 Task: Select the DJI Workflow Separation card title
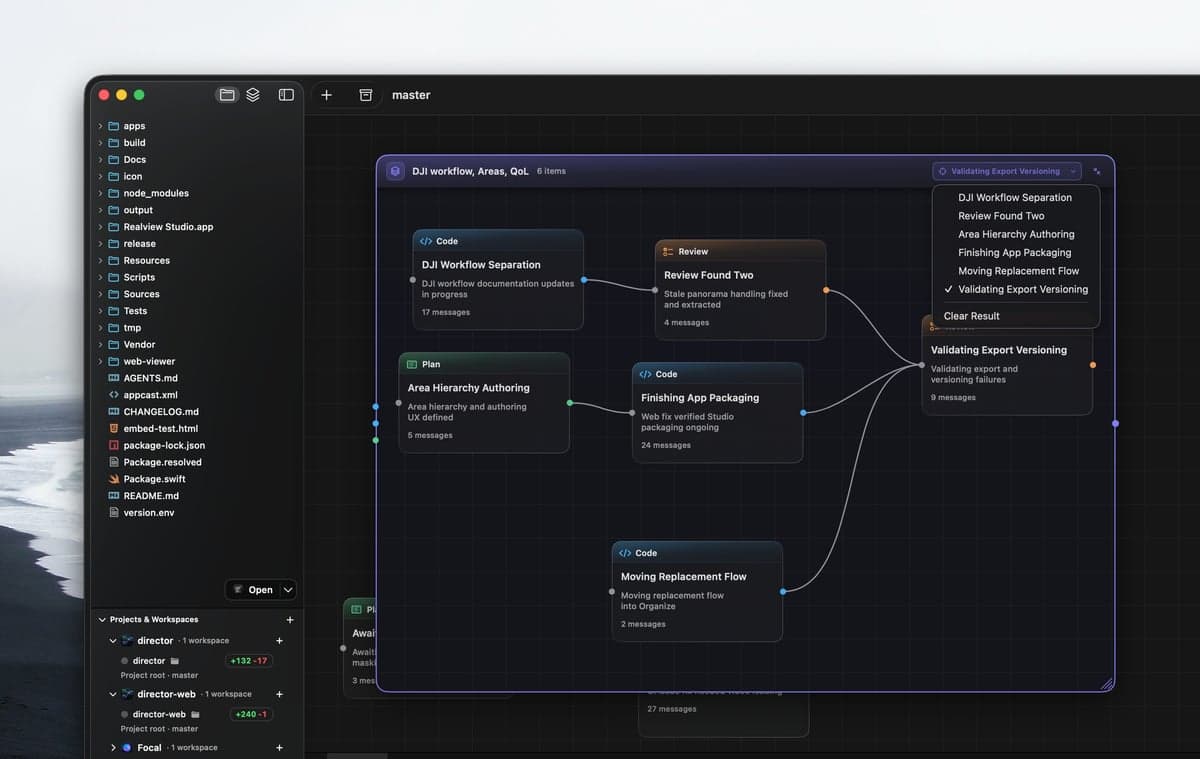pos(481,265)
